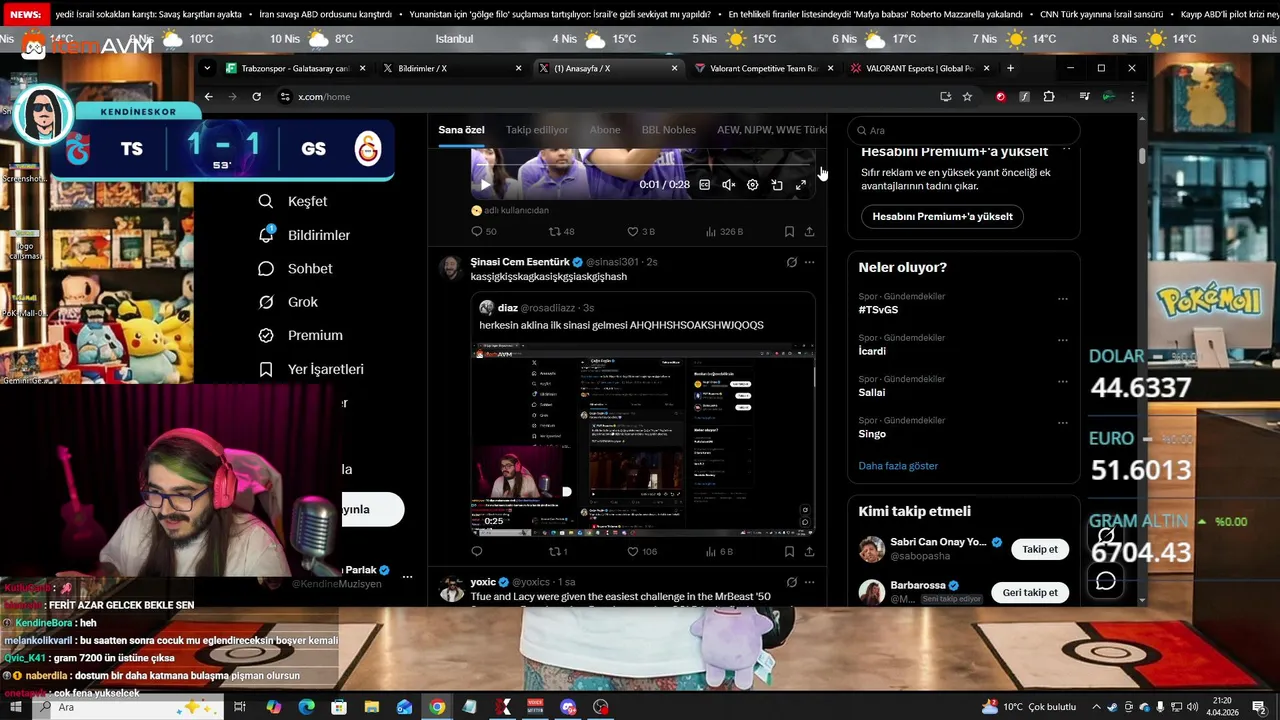Open Keşfet from the X sidebar
This screenshot has width=1280, height=720.
292,201
